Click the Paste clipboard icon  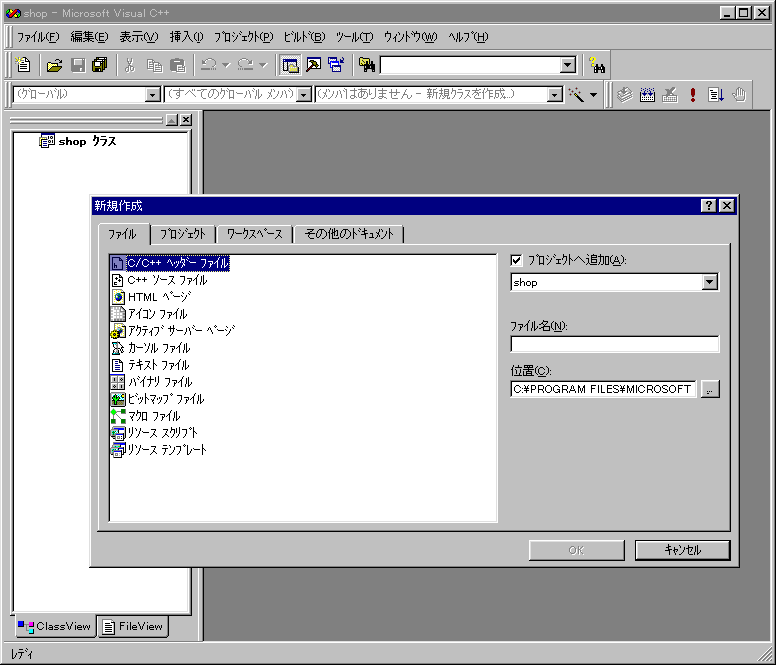click(177, 65)
